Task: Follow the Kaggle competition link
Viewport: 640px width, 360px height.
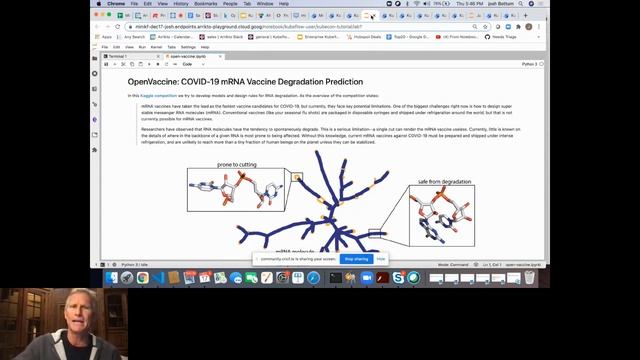Action: point(158,96)
